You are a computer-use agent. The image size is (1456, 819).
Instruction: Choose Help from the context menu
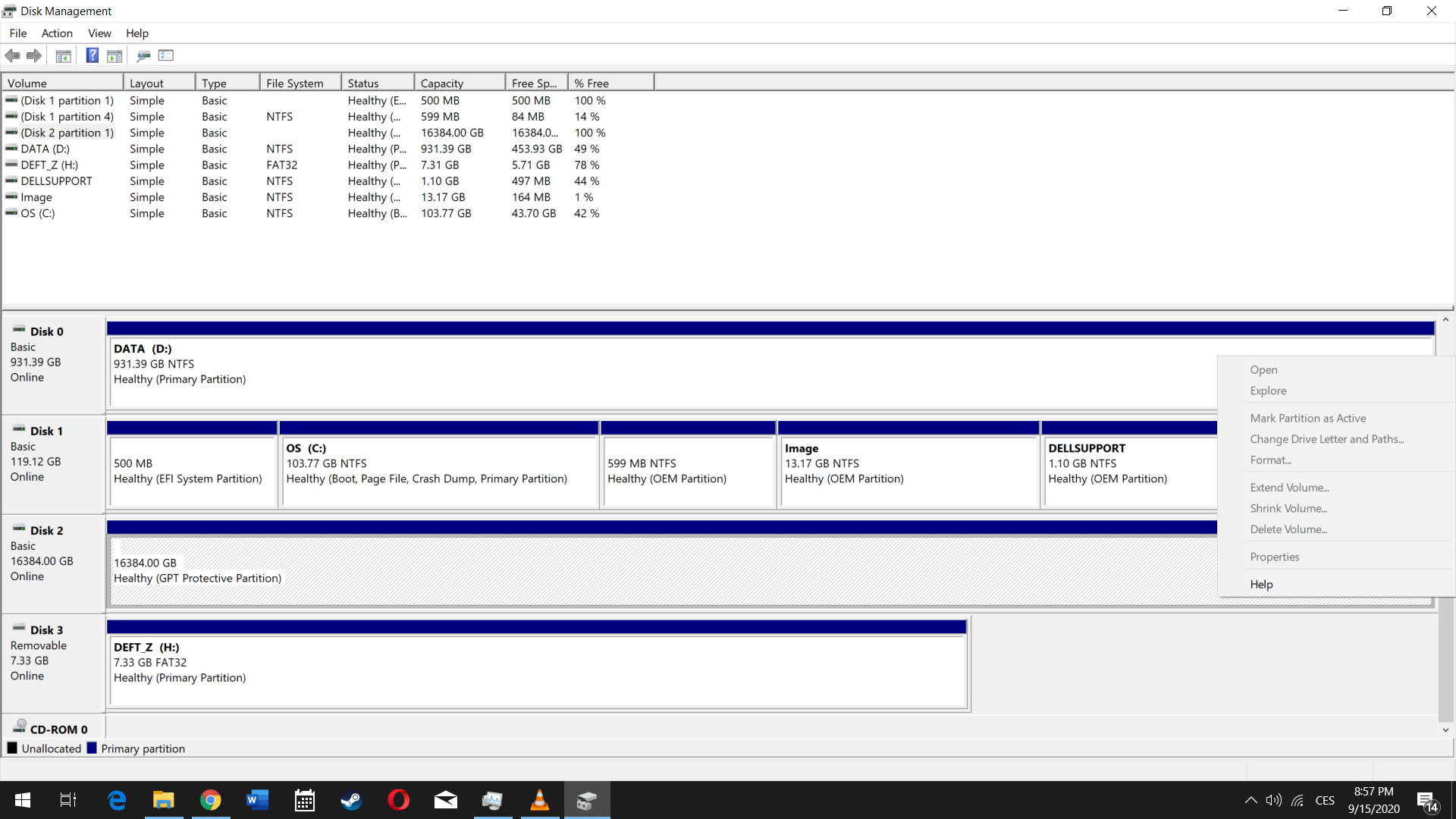pyautogui.click(x=1261, y=584)
